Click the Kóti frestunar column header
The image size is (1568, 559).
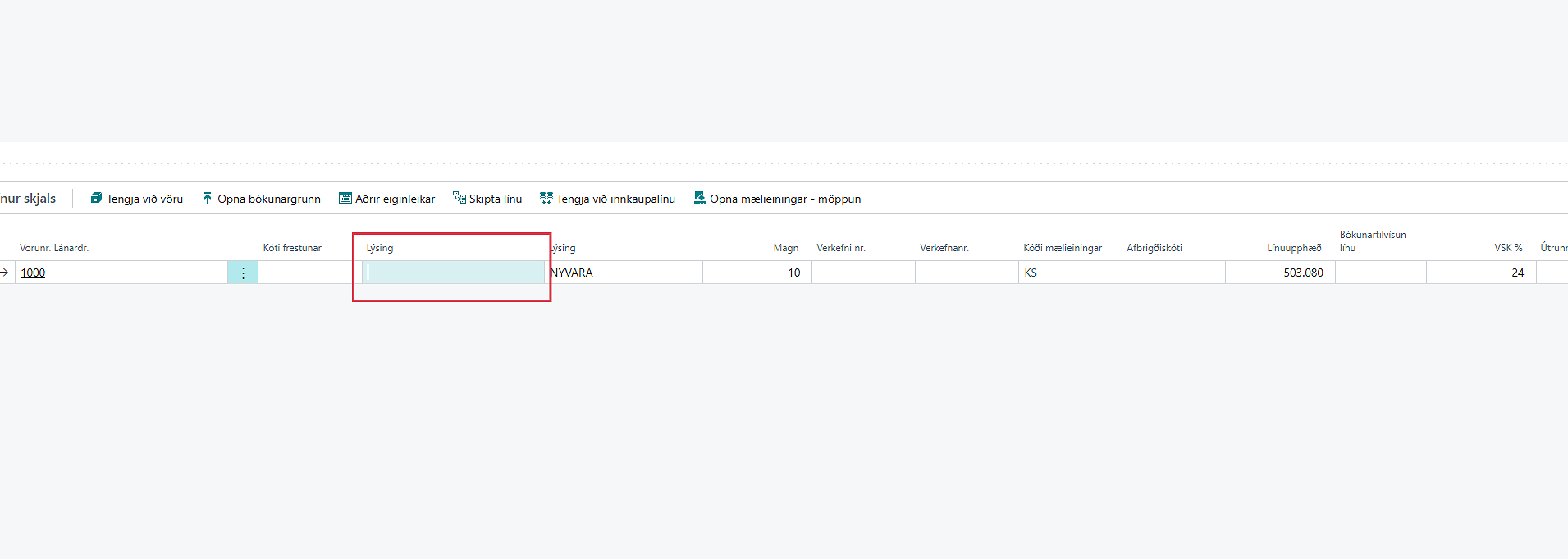click(292, 248)
